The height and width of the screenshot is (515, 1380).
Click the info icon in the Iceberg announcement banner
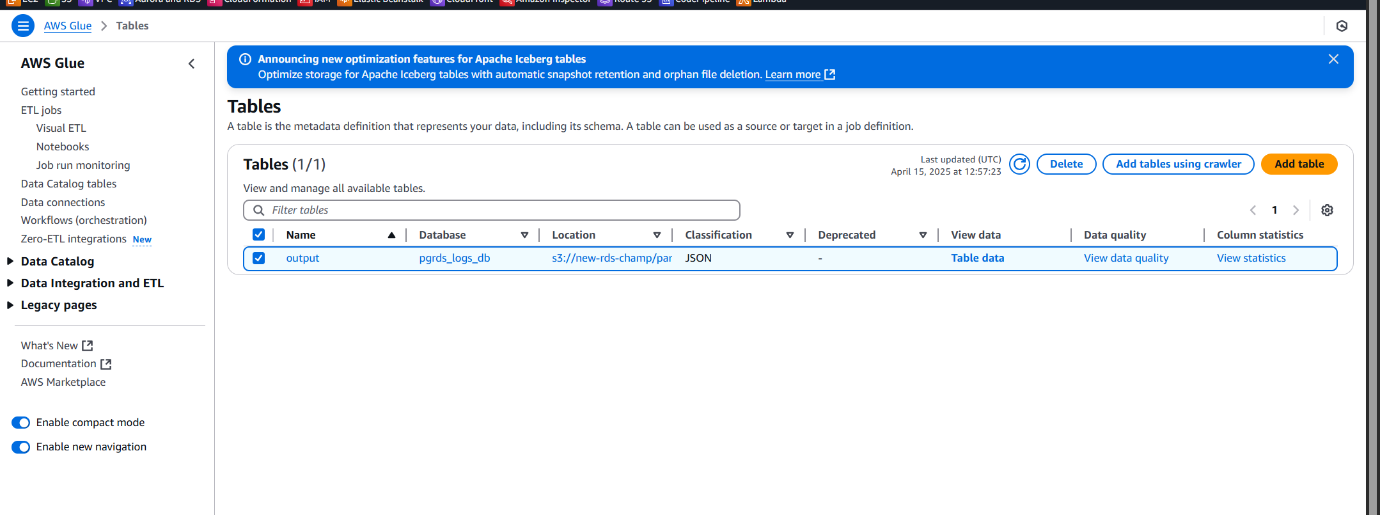pyautogui.click(x=245, y=59)
